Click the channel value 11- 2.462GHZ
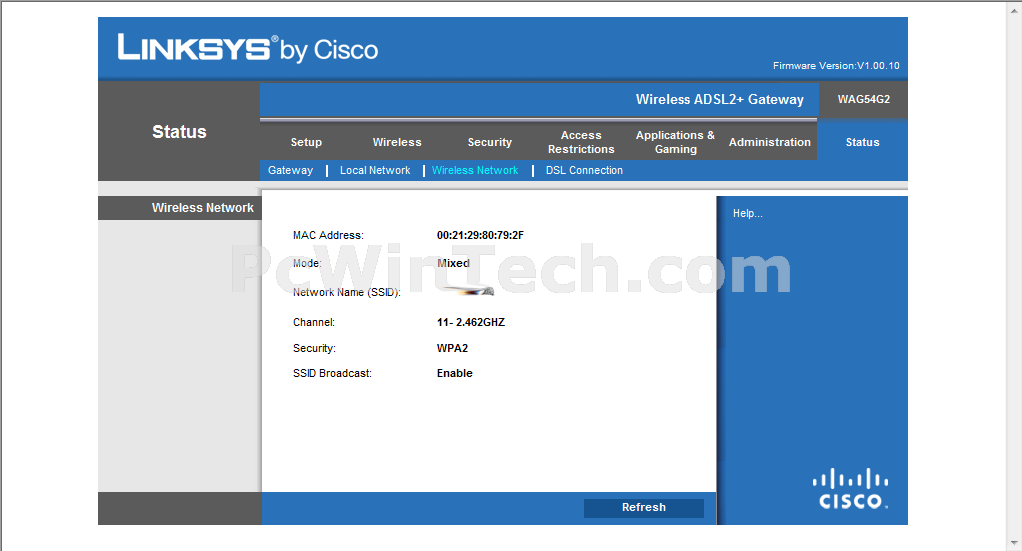This screenshot has width=1022, height=551. click(471, 322)
